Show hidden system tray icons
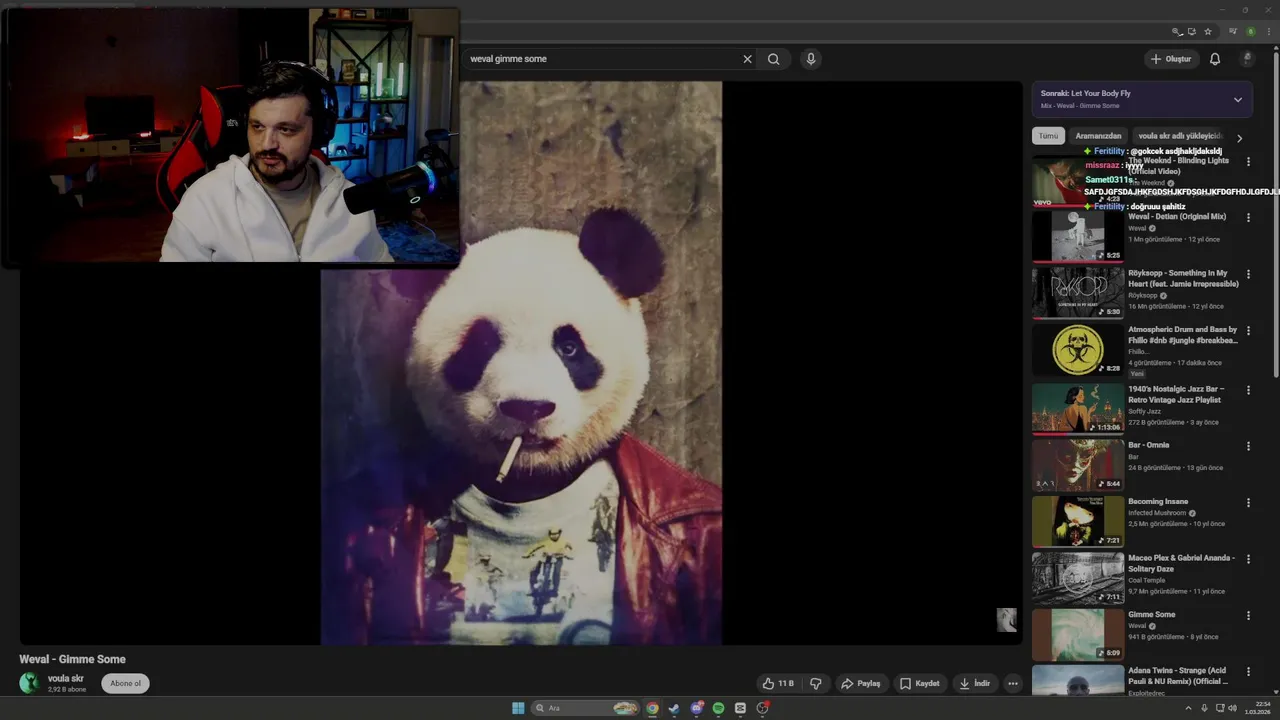This screenshot has height=720, width=1280. click(1189, 708)
